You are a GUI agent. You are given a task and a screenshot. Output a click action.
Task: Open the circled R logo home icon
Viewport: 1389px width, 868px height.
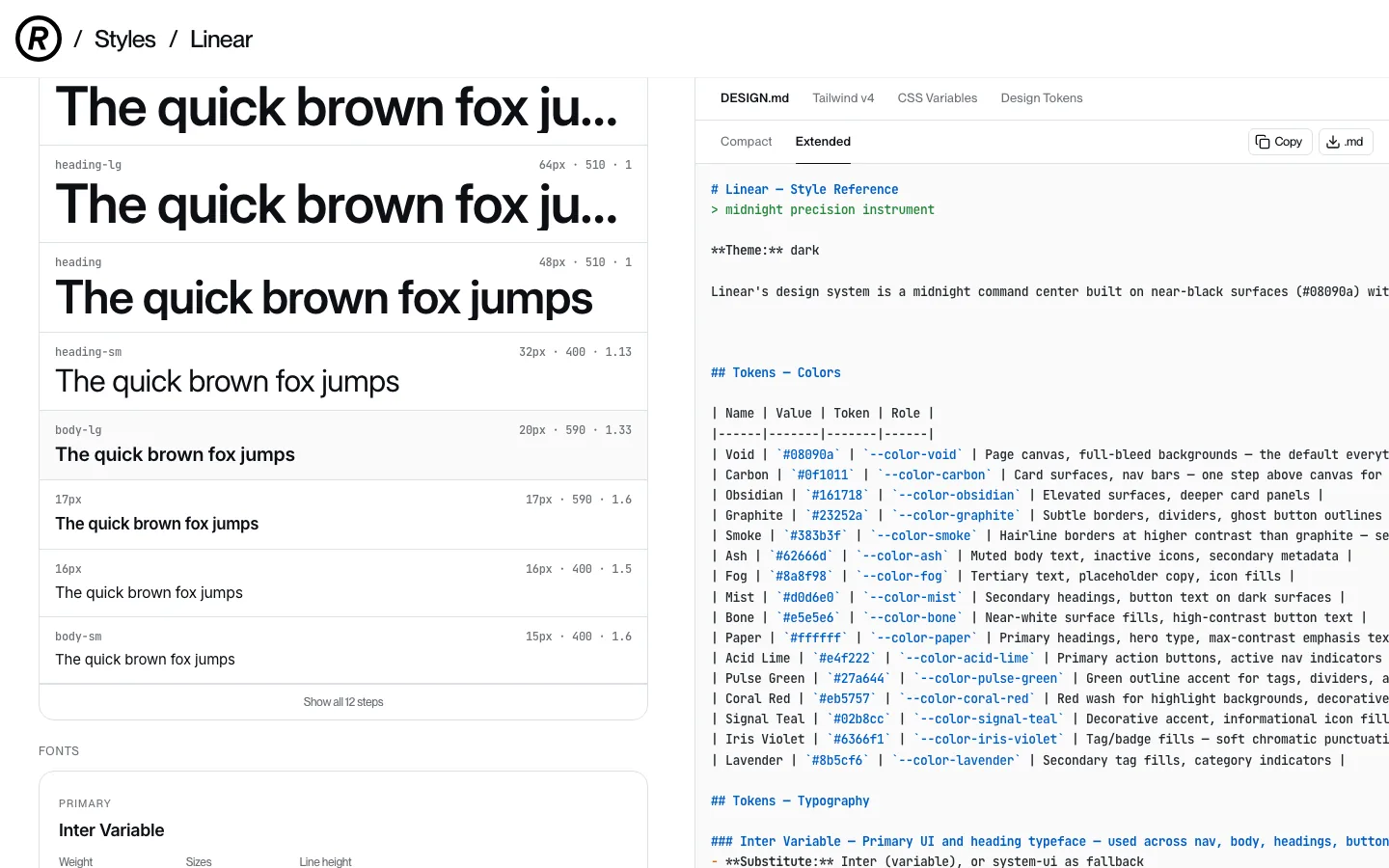click(39, 39)
